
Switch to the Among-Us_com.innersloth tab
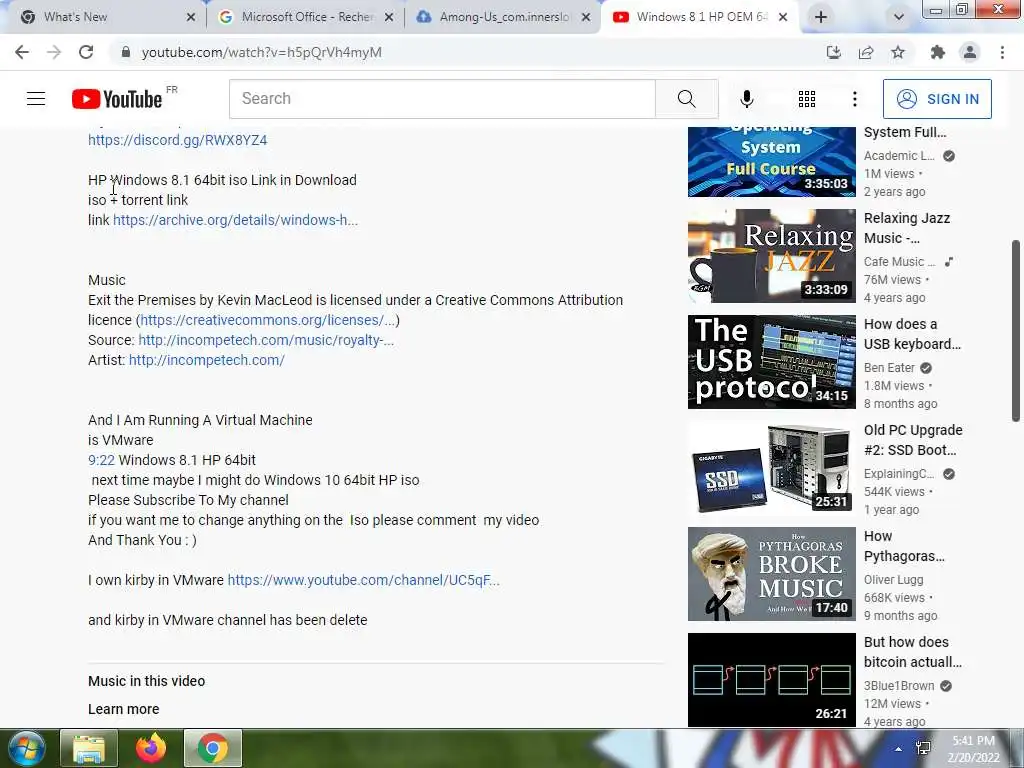504,17
